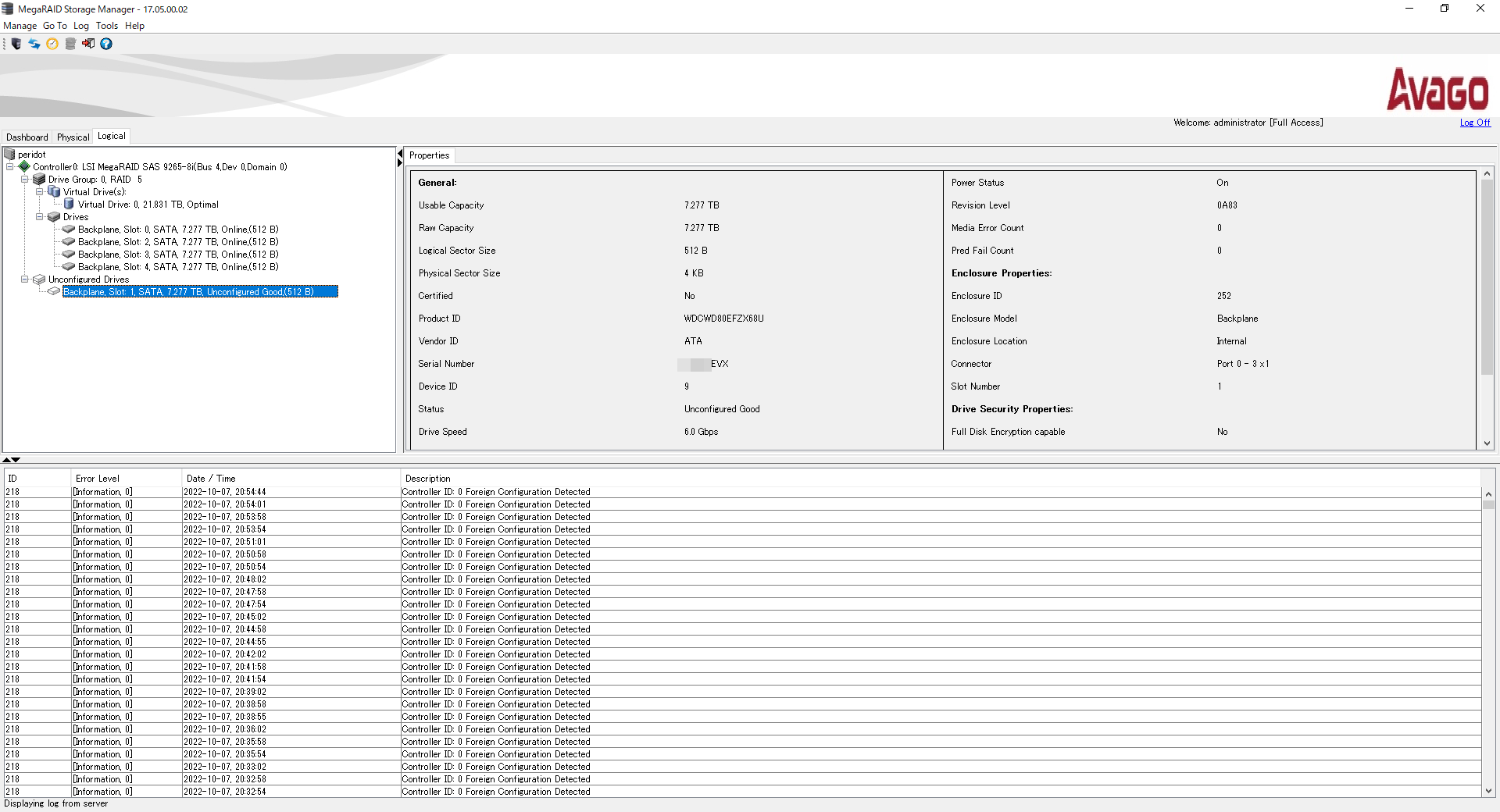Click the Drives folder disk icon
The width and height of the screenshot is (1500, 812).
pyautogui.click(x=54, y=216)
